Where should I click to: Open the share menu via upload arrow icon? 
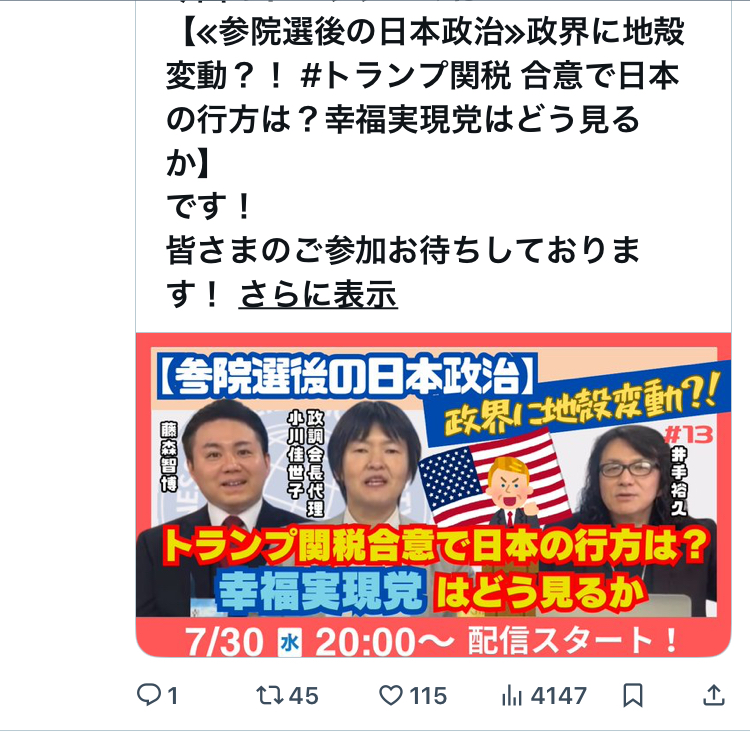coord(714,695)
